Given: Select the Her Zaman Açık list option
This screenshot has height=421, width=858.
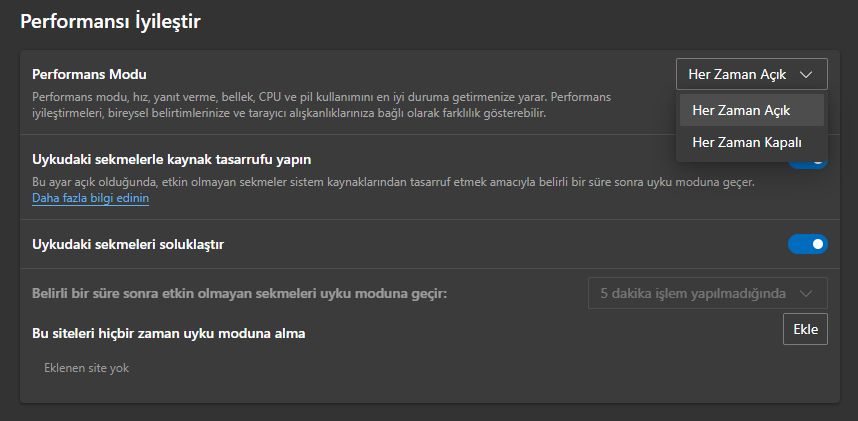Looking at the screenshot, I should pos(741,110).
